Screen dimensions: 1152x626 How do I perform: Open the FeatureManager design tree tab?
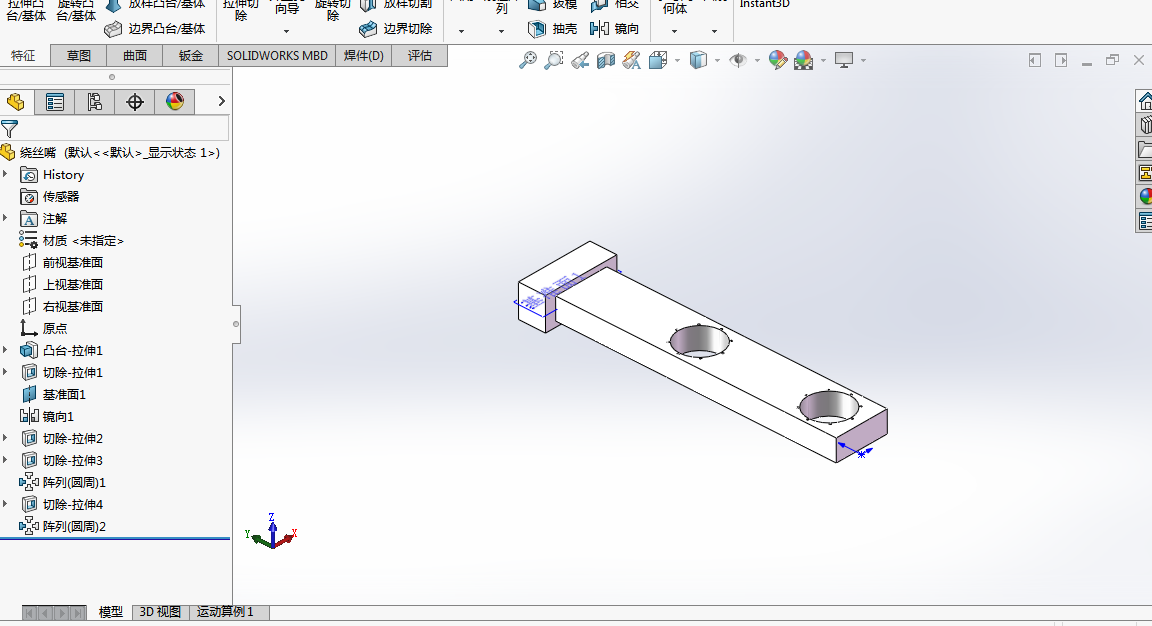15,102
